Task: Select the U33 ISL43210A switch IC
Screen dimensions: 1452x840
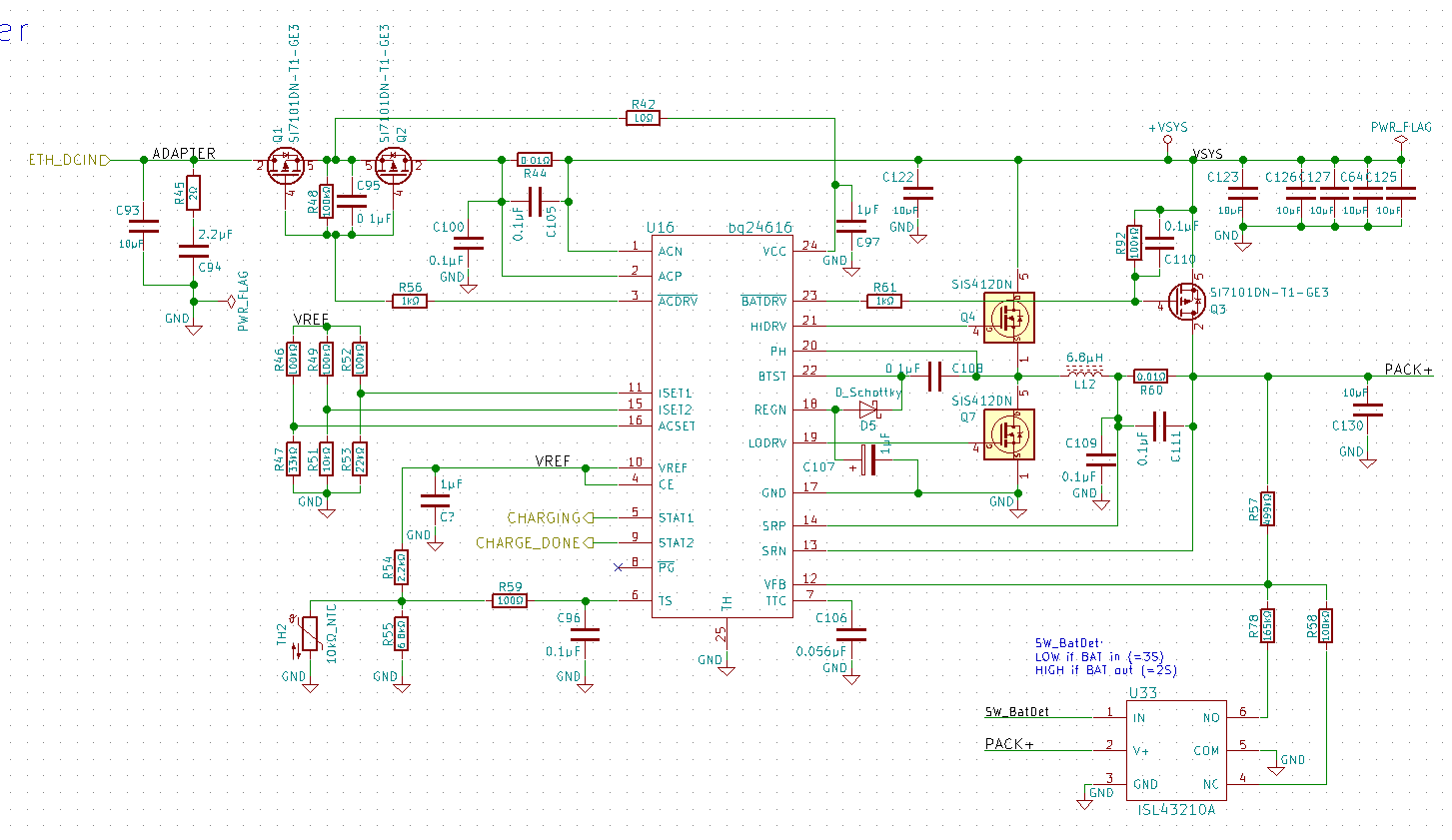Action: 1176,750
